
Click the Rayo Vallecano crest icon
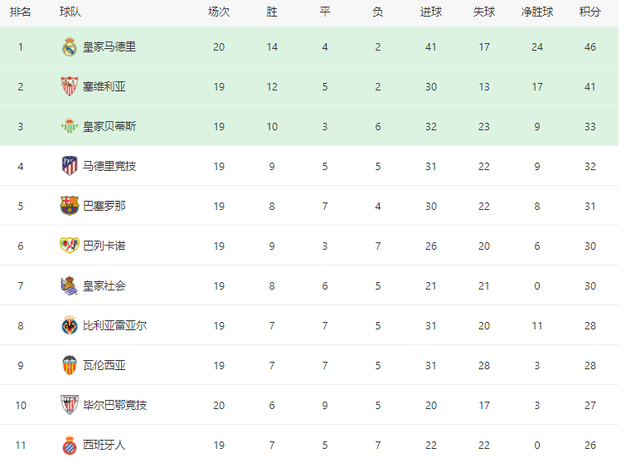coord(69,245)
